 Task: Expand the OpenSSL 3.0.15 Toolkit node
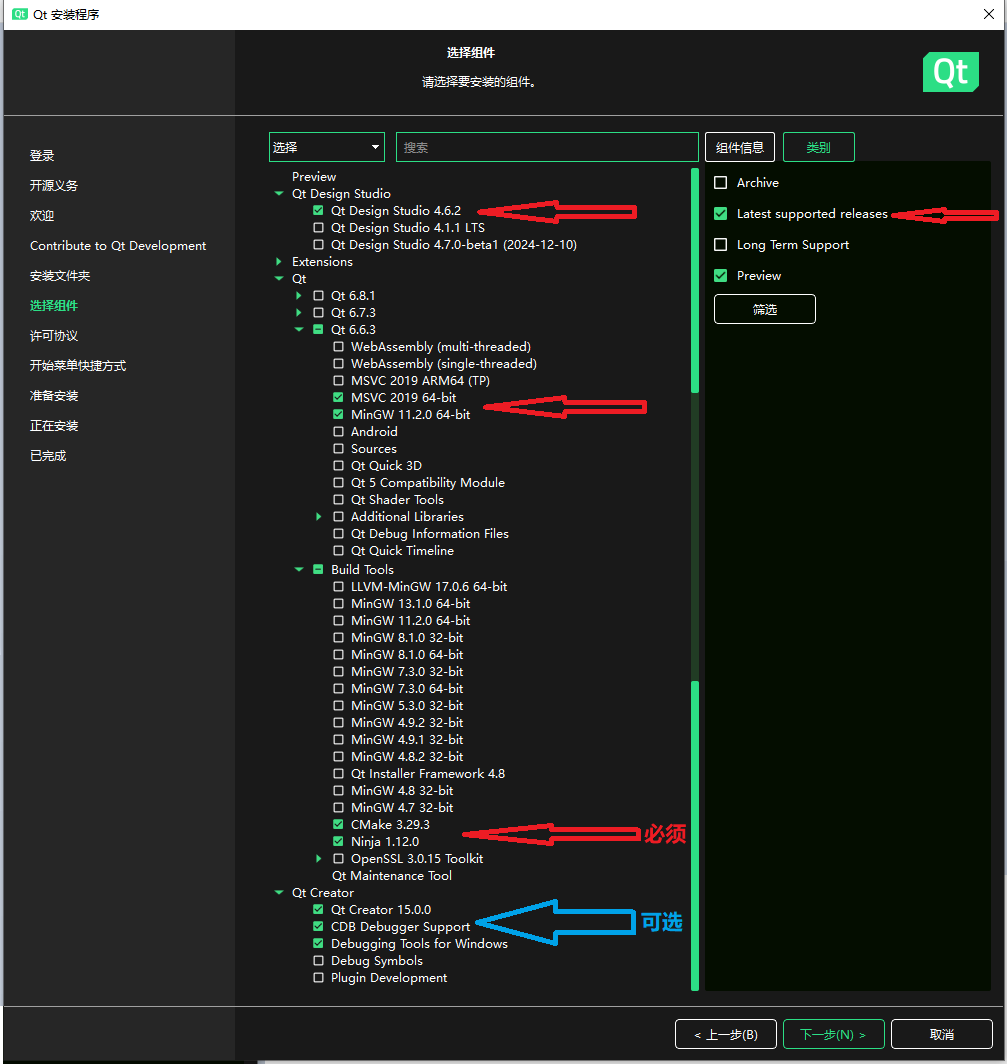(x=318, y=858)
